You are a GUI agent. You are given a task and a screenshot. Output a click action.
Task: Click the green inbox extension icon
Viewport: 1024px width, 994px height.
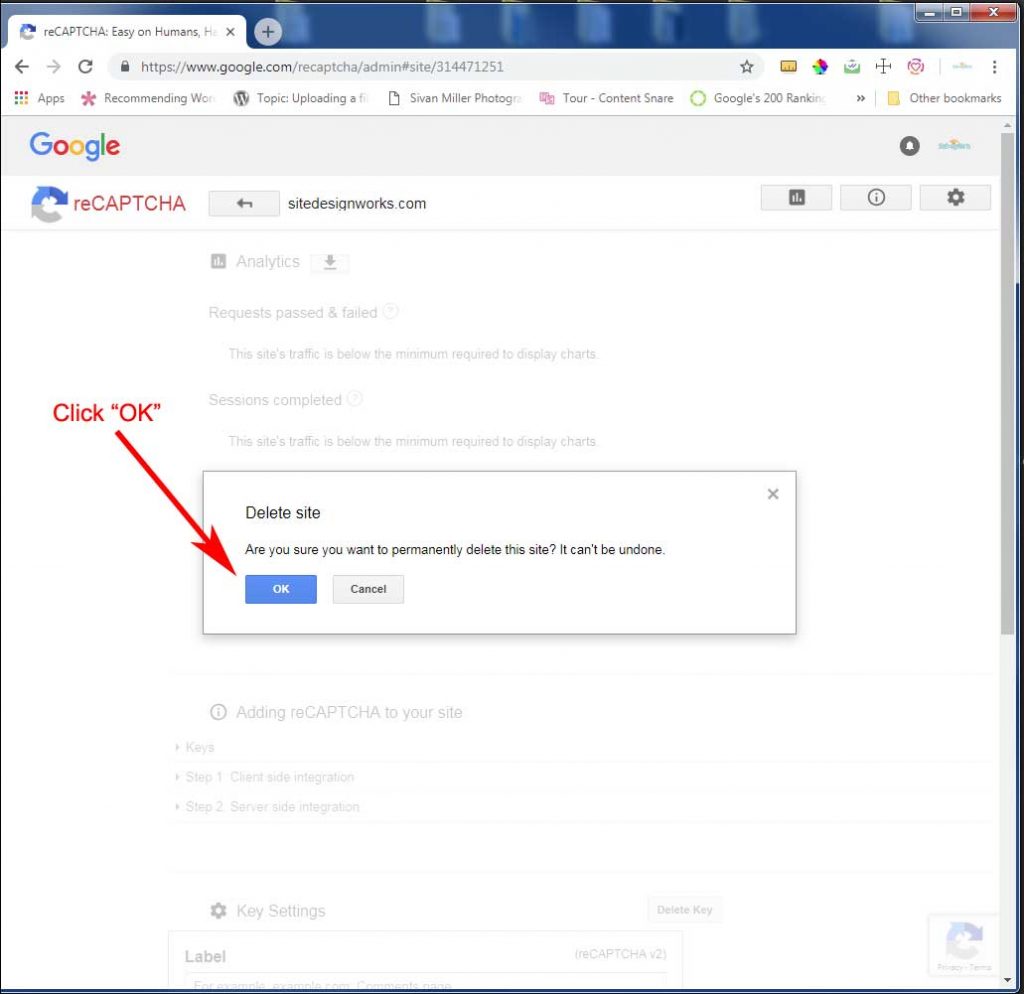tap(852, 66)
